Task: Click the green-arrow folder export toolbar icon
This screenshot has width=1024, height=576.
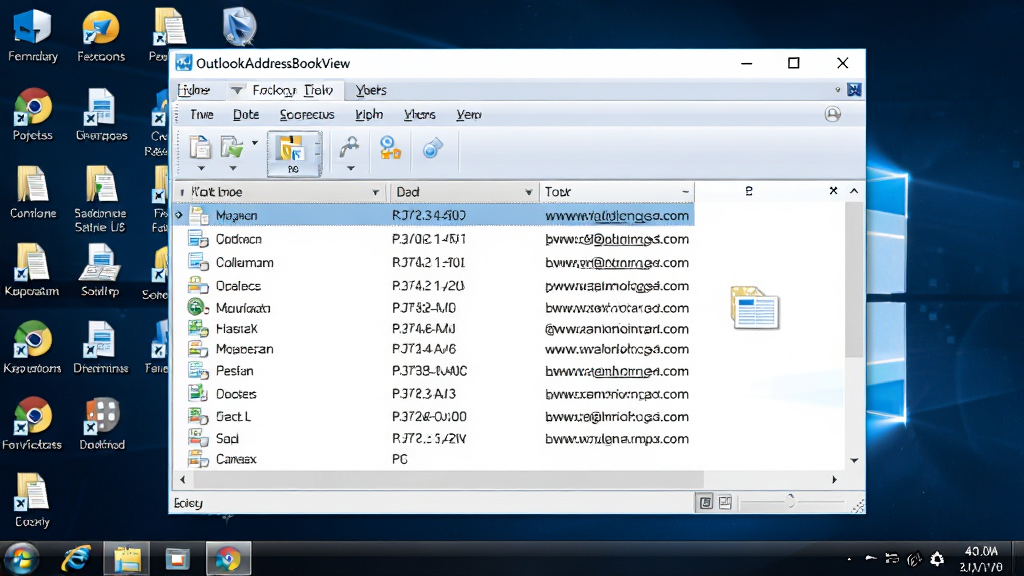Action: 231,148
